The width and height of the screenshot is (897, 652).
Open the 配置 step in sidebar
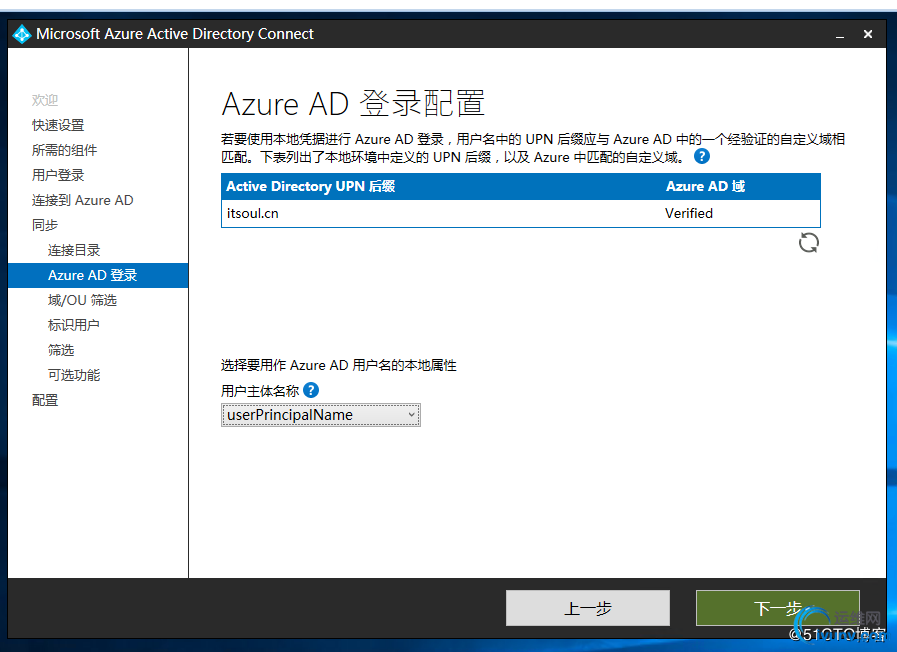pos(45,400)
